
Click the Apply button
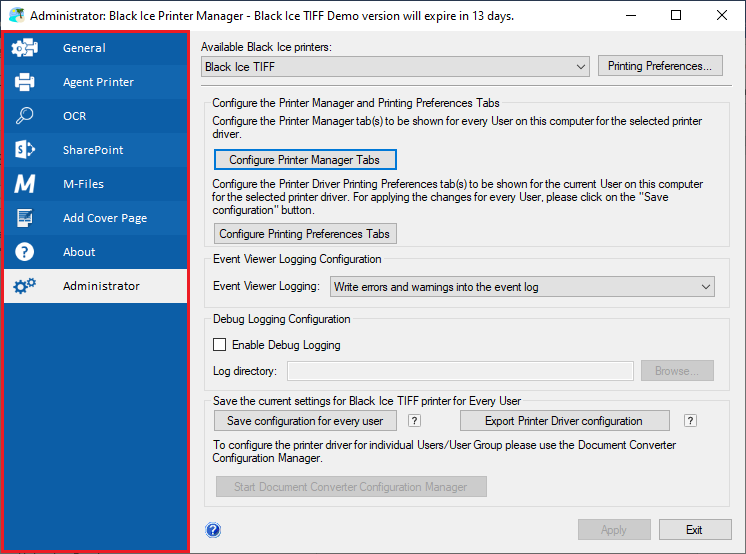614,530
